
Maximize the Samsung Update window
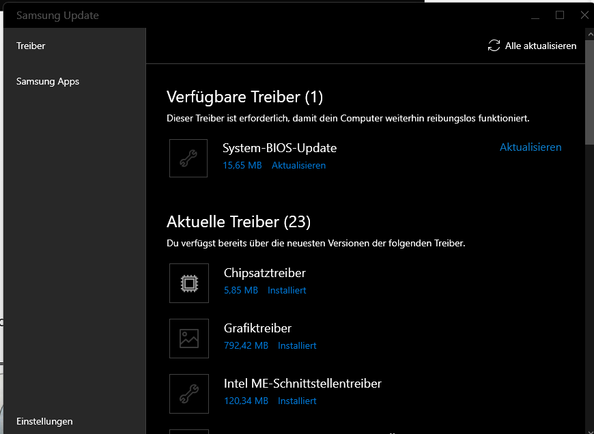coord(560,15)
